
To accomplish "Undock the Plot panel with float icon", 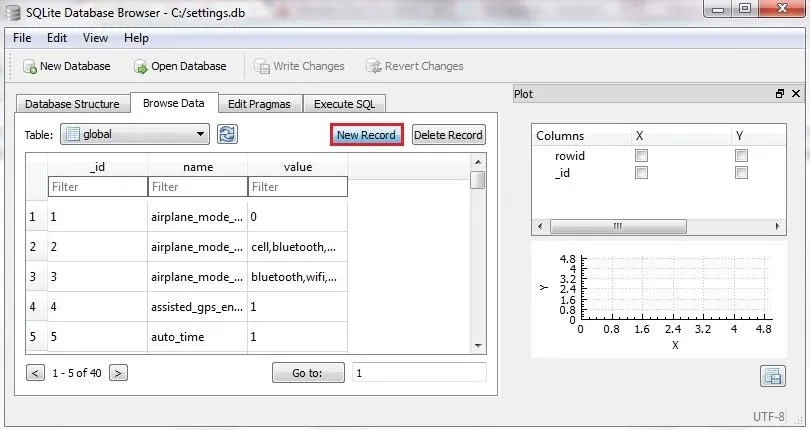I will (780, 94).
